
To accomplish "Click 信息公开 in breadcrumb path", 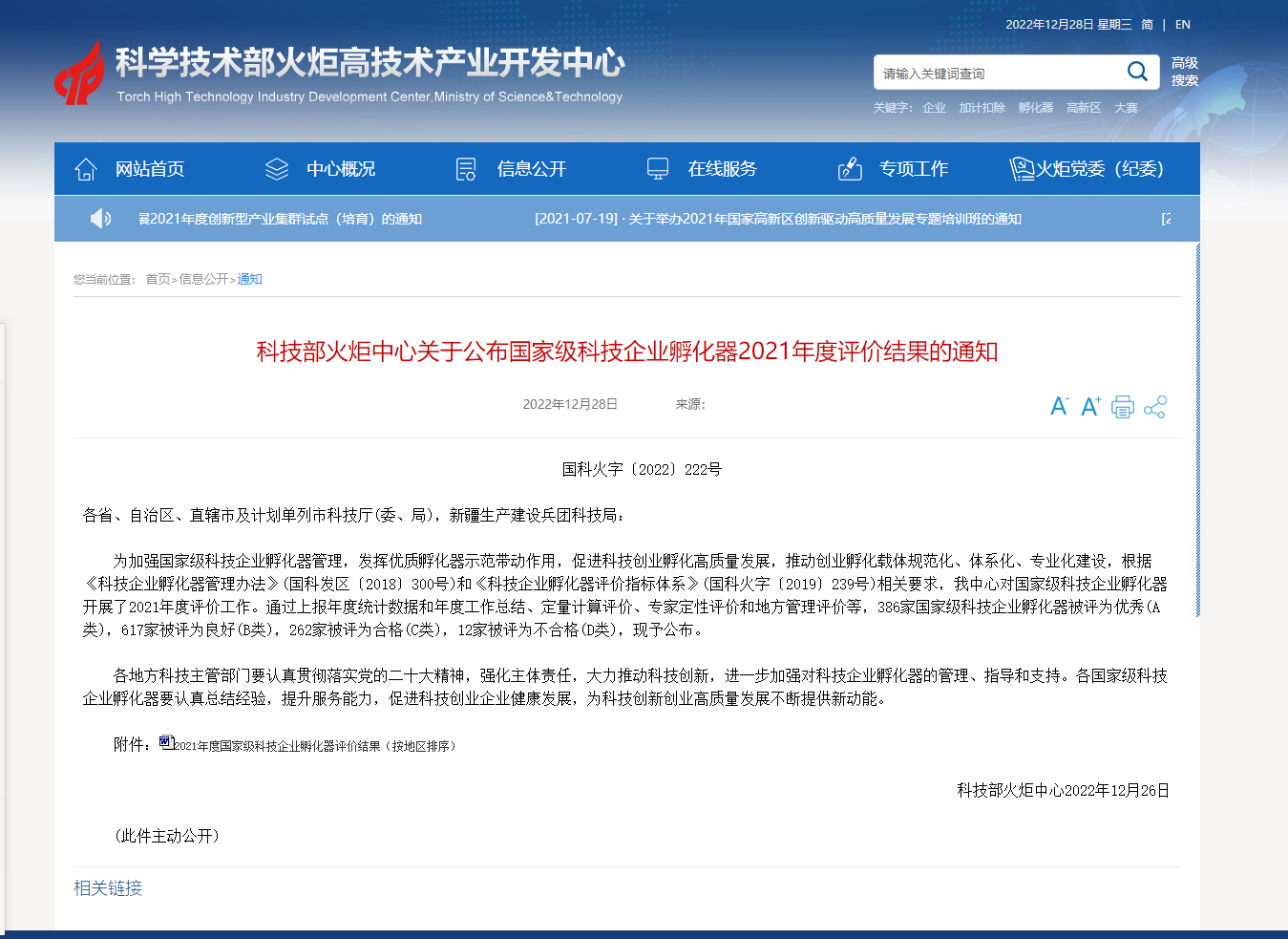I will click(203, 279).
